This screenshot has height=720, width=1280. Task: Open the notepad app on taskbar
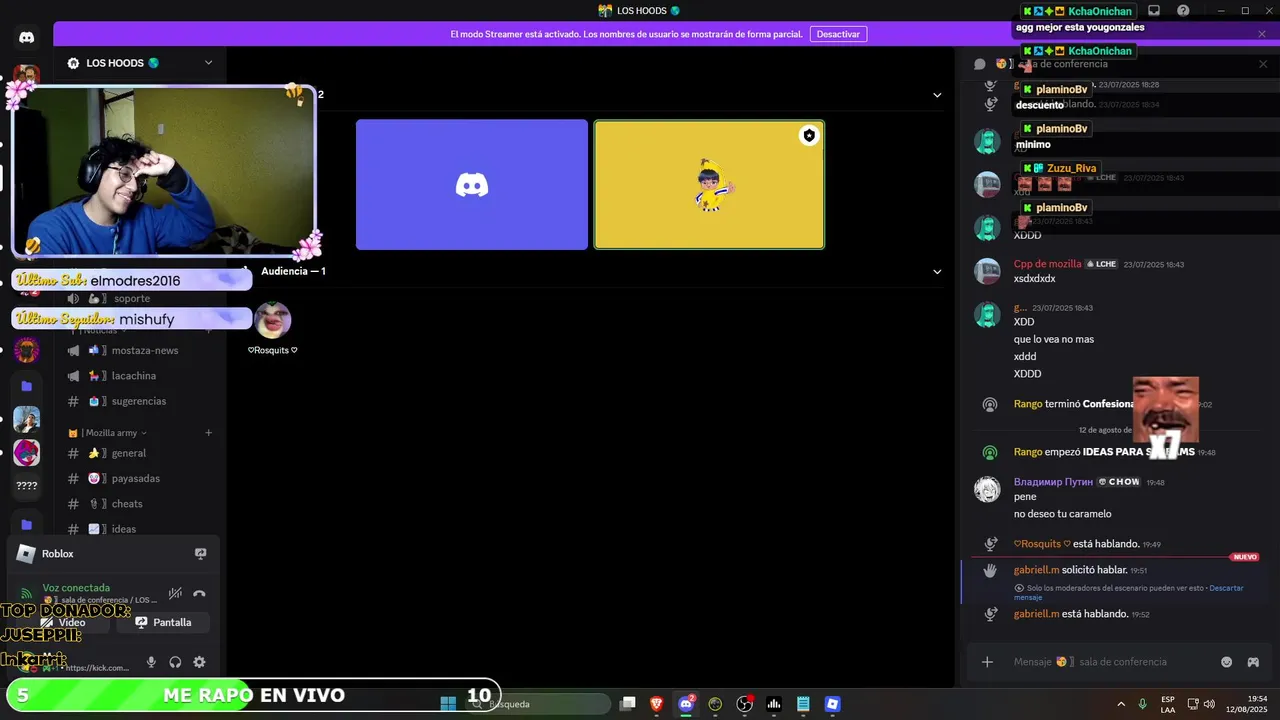pyautogui.click(x=803, y=704)
